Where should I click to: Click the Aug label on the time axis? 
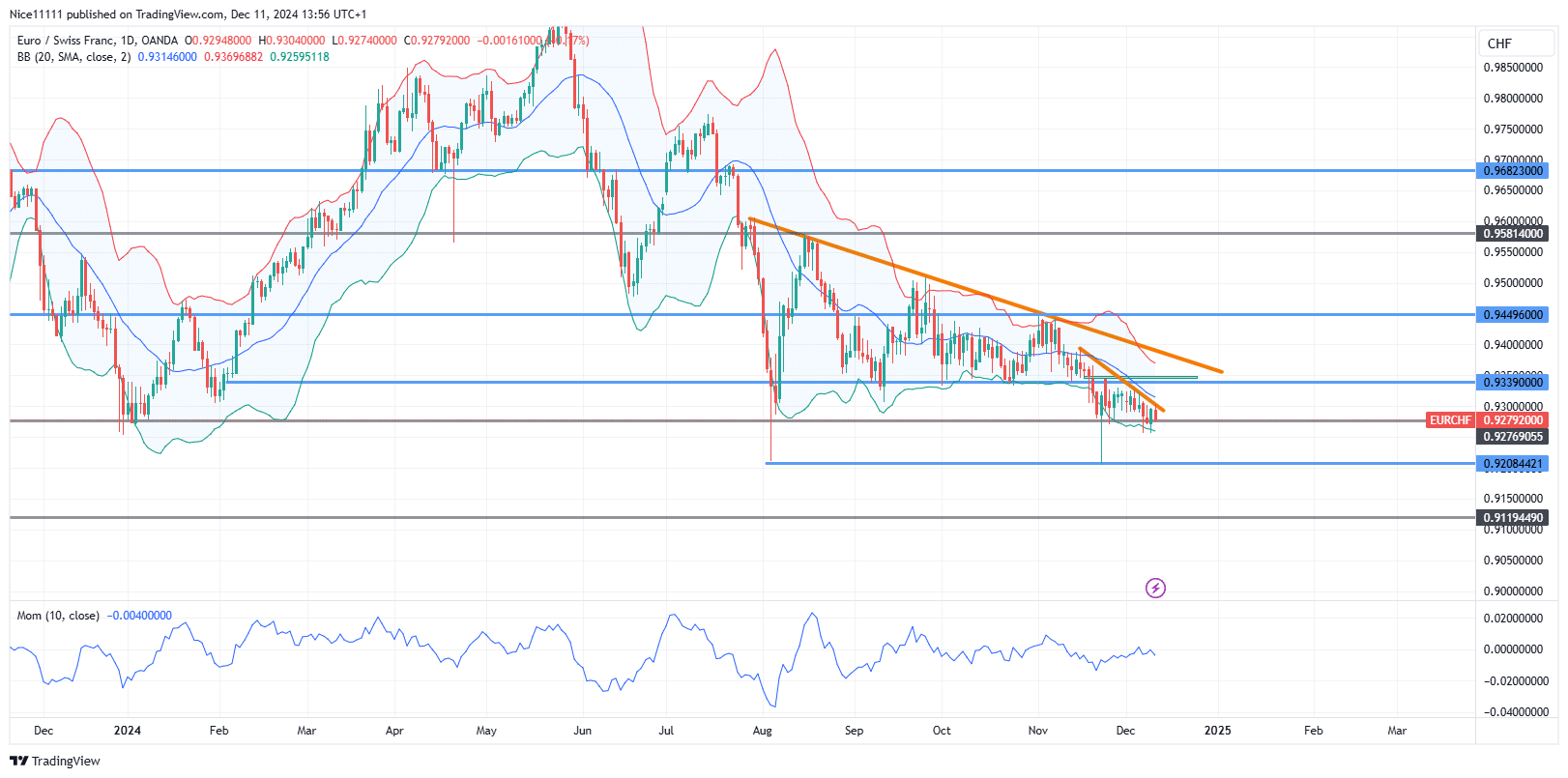tap(763, 731)
